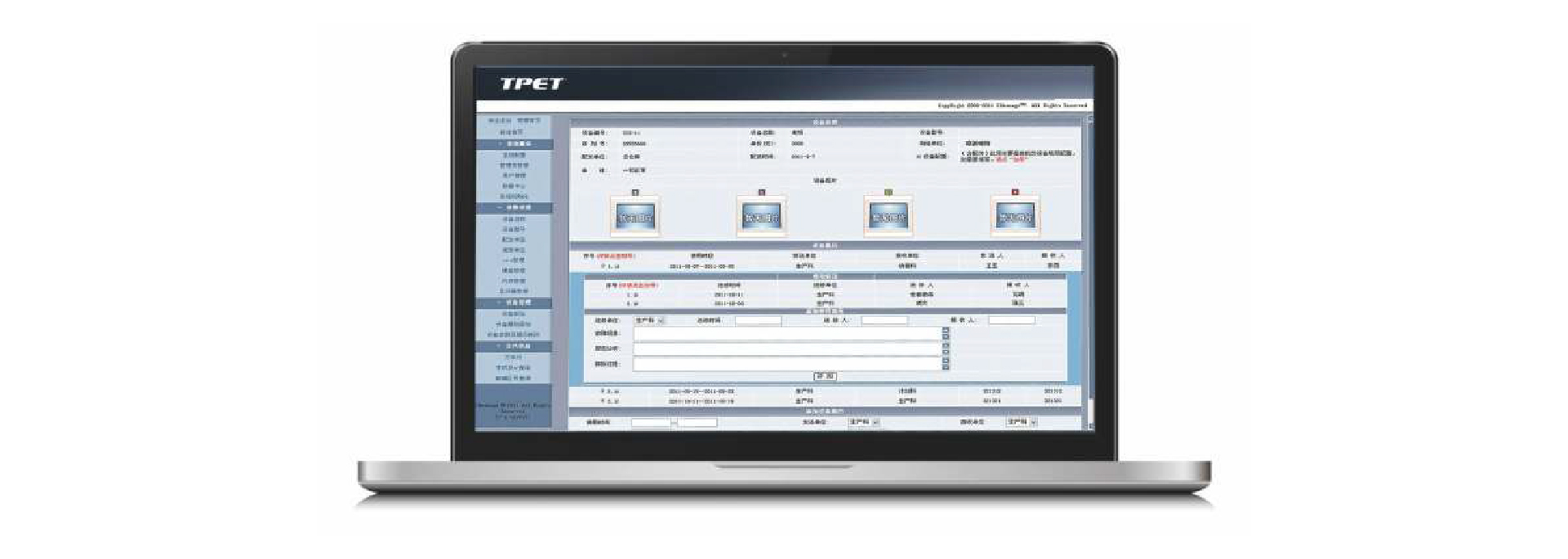Click the gray icon above the first device photo
This screenshot has height=559, width=1568.
[635, 193]
